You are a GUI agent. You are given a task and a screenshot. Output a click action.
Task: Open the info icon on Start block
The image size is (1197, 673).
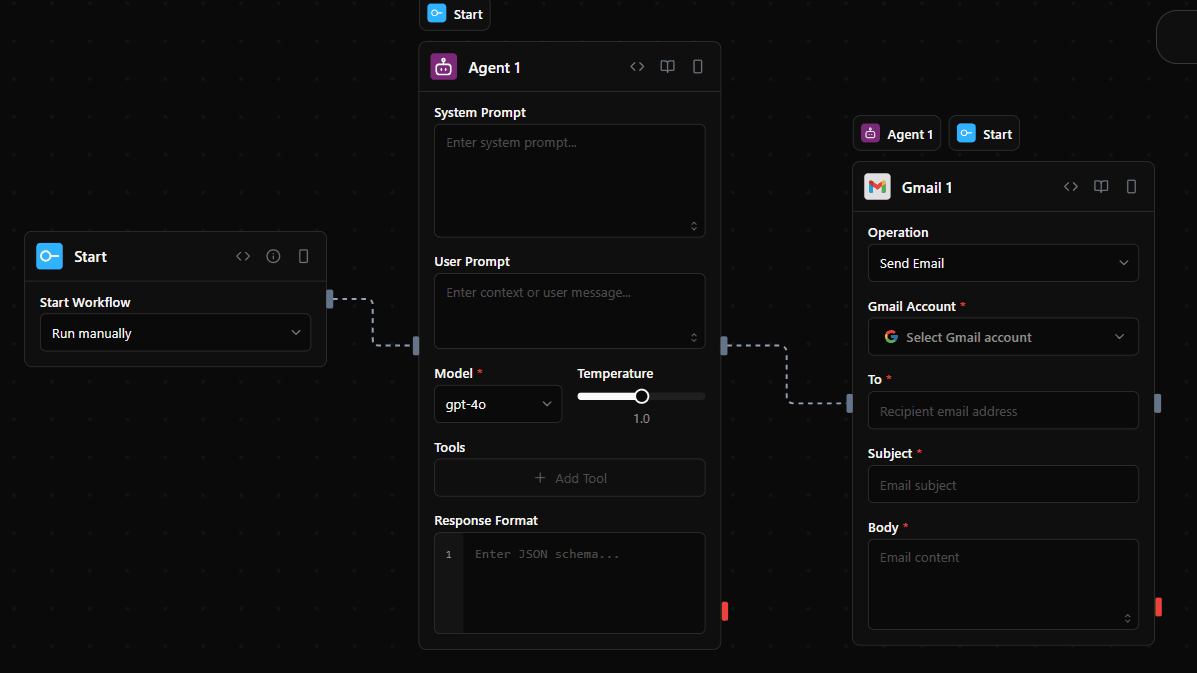tap(273, 257)
